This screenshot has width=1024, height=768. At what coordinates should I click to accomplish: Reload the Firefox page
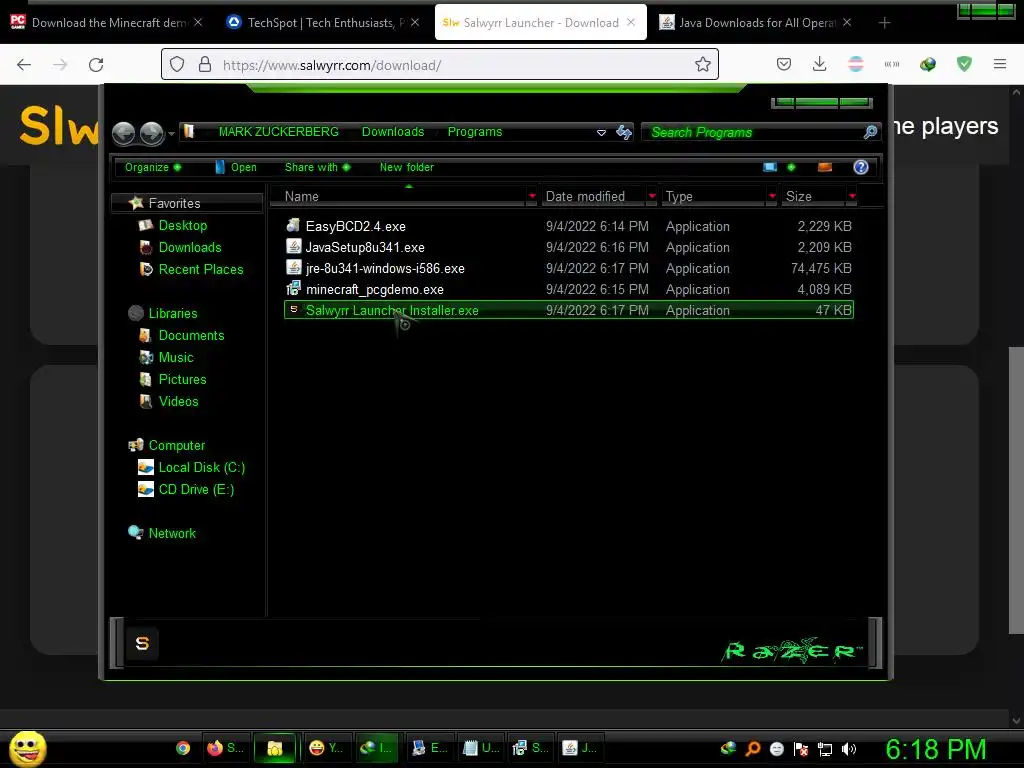96,65
